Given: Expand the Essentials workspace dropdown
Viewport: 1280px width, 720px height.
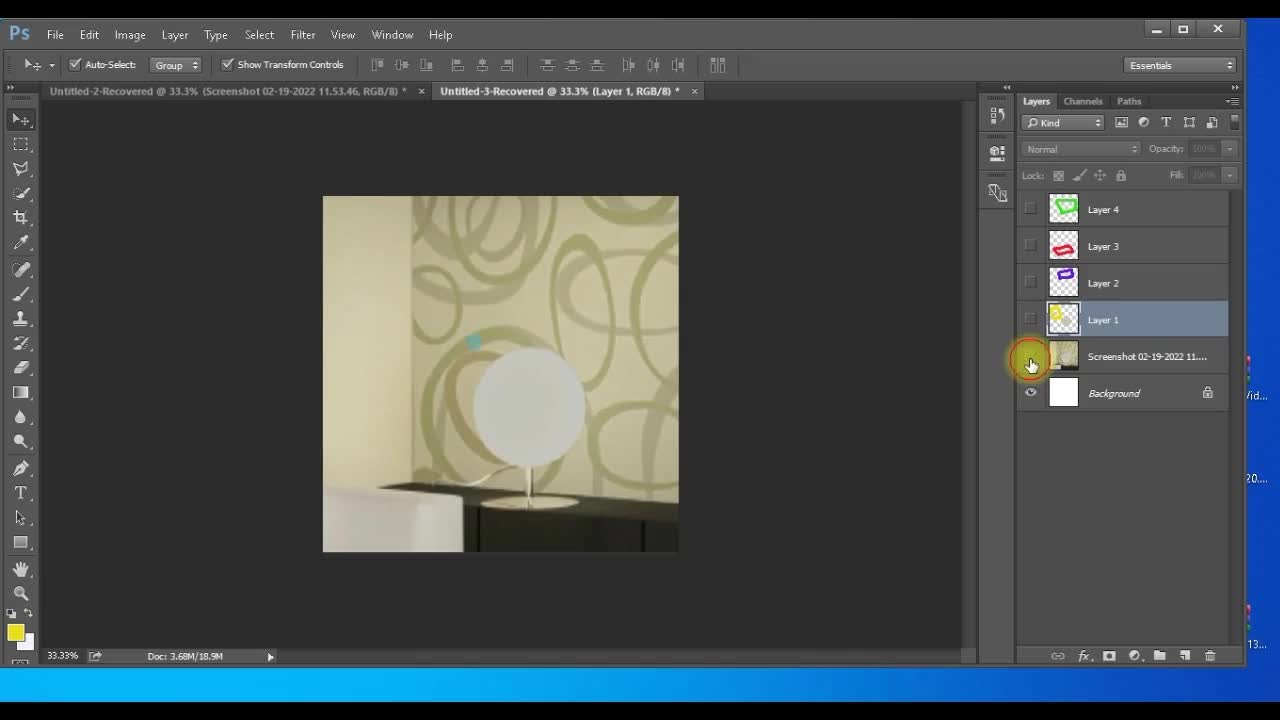Looking at the screenshot, I should pyautogui.click(x=1180, y=65).
